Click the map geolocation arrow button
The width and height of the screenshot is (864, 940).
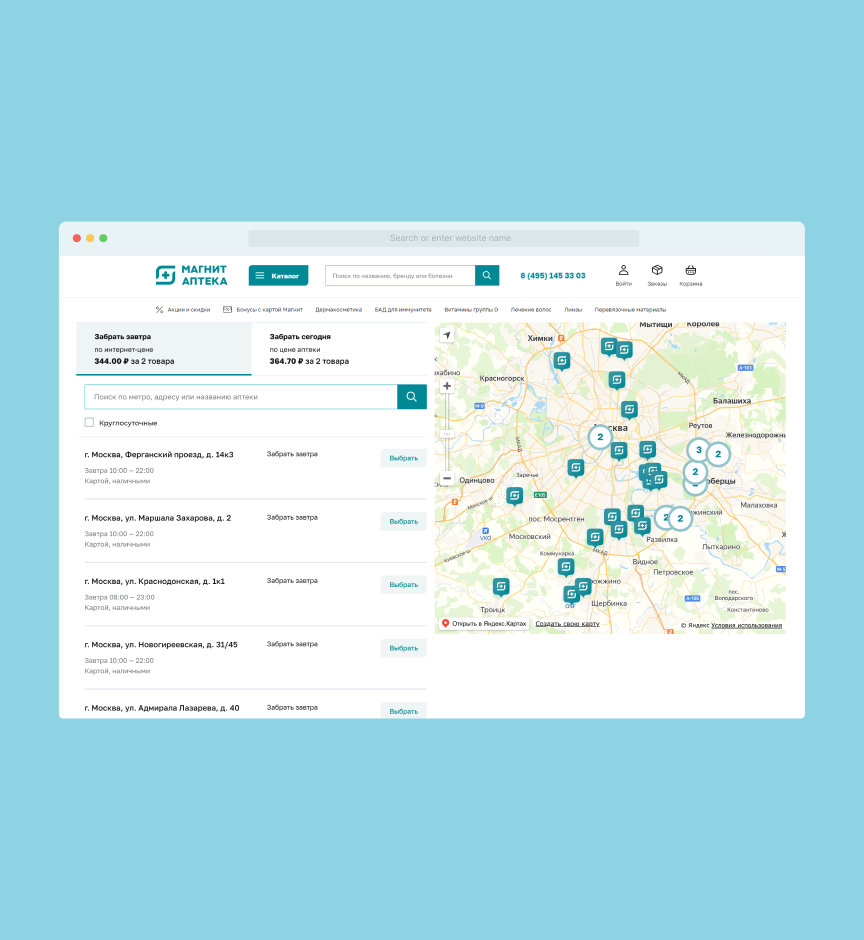point(447,335)
